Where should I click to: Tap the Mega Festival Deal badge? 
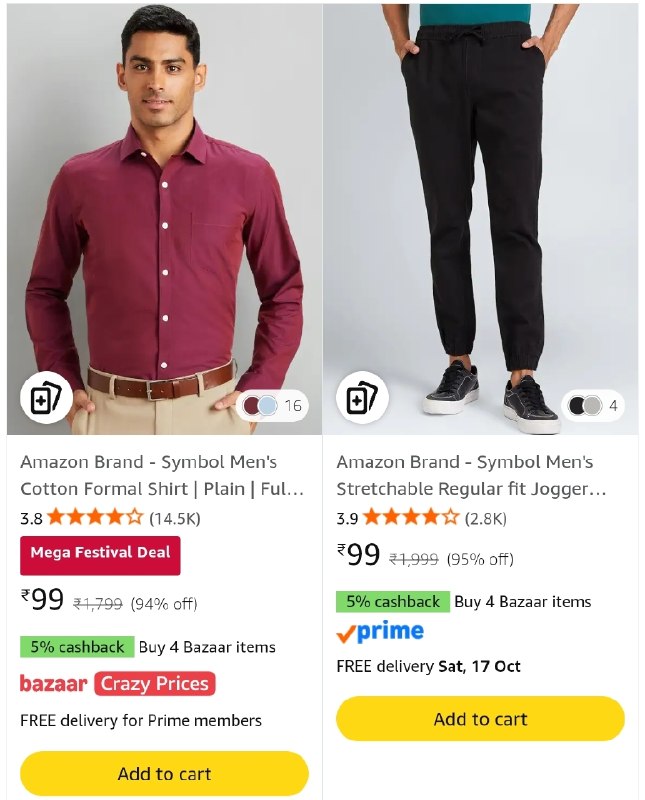pos(100,555)
